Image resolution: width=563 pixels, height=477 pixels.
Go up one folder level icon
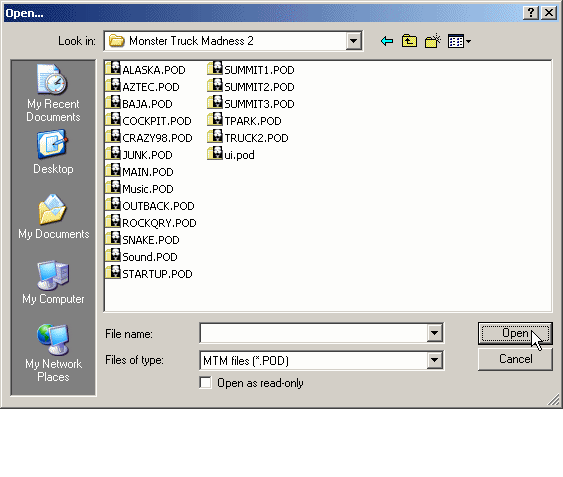pyautogui.click(x=409, y=41)
